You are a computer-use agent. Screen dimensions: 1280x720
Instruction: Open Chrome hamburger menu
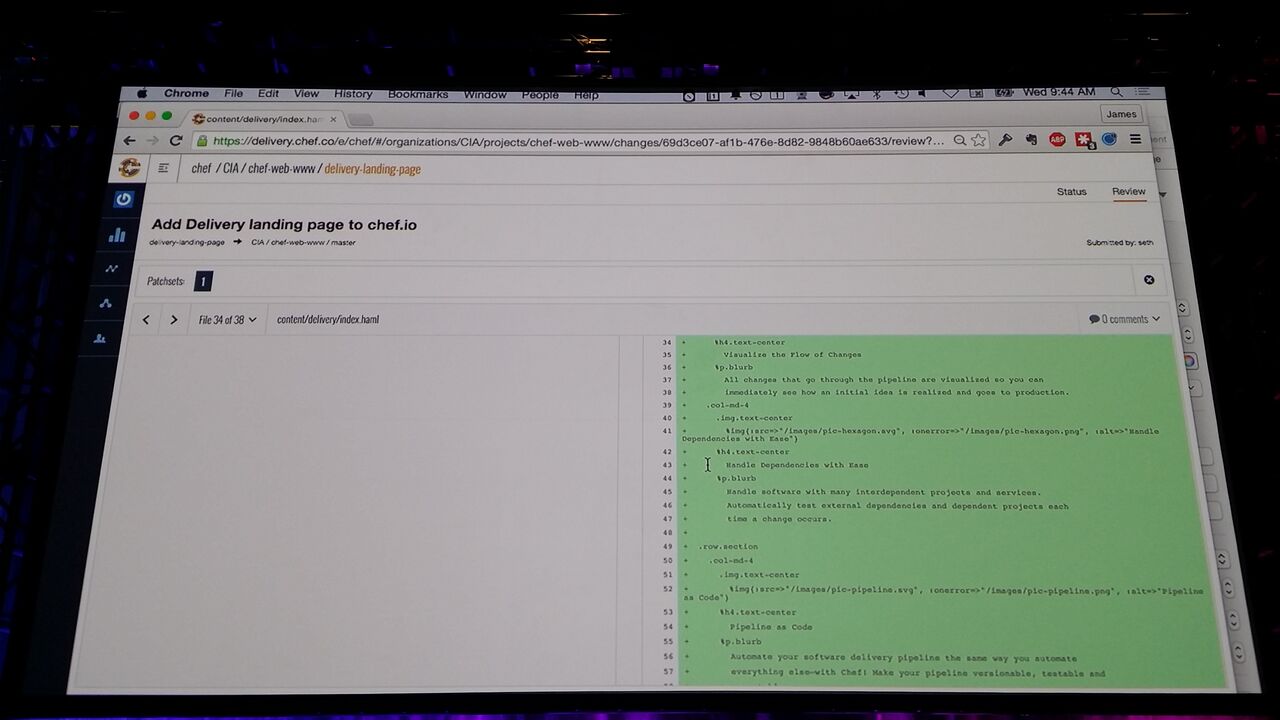1135,140
